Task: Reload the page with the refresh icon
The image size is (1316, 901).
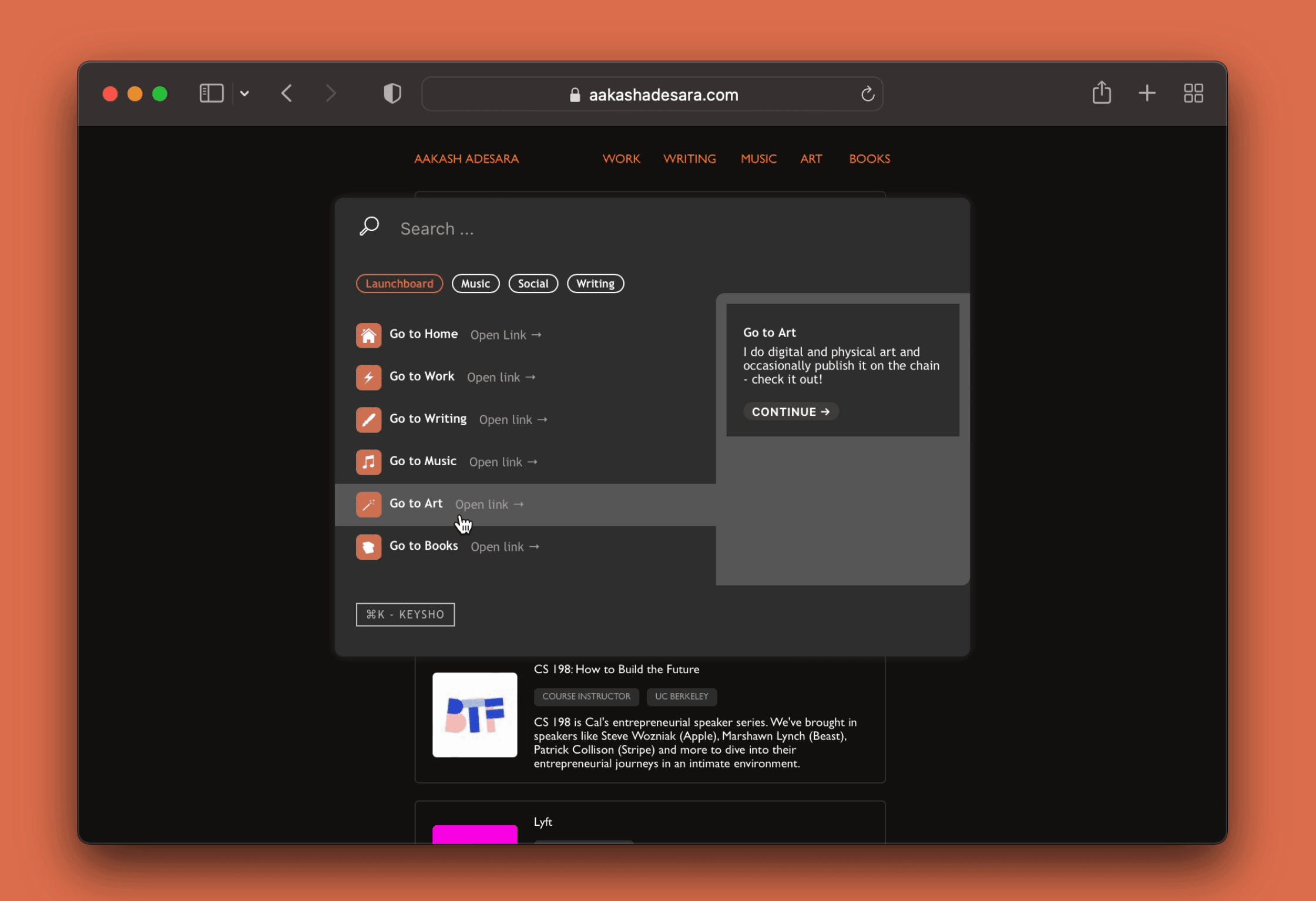Action: coord(868,94)
